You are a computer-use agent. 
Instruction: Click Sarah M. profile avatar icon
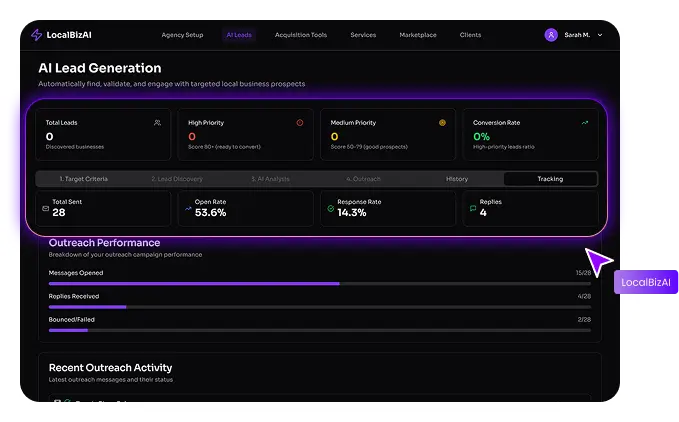point(551,35)
